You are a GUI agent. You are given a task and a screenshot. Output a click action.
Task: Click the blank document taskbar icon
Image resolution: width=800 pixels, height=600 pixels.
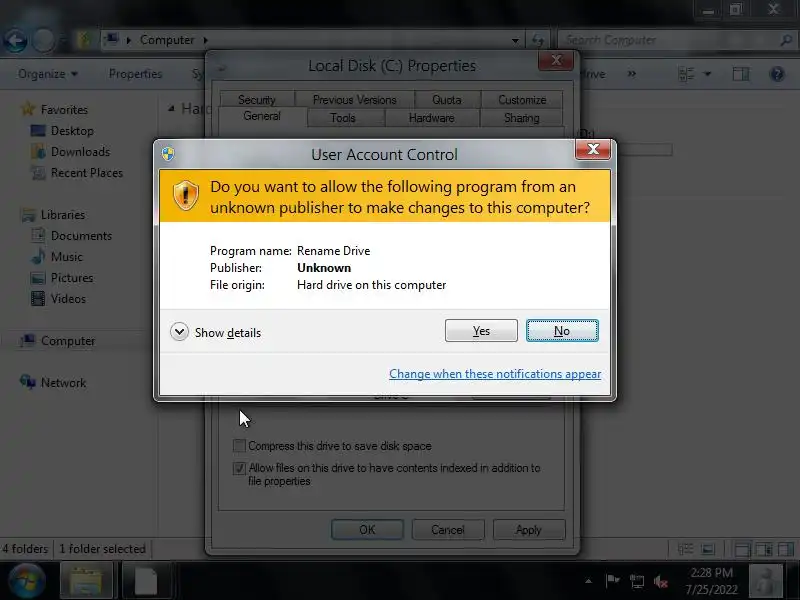[x=145, y=580]
